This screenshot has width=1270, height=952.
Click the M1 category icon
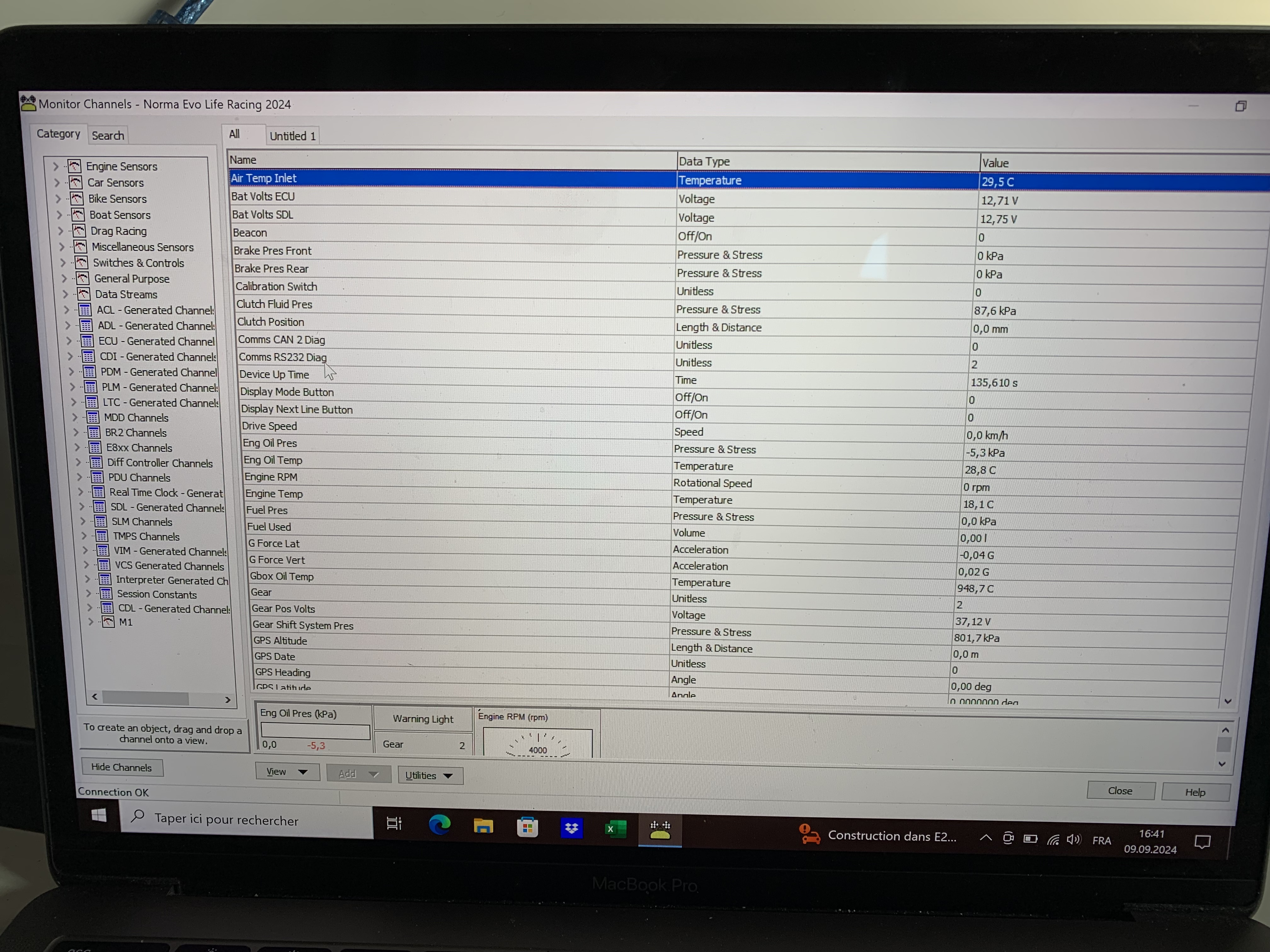[108, 622]
